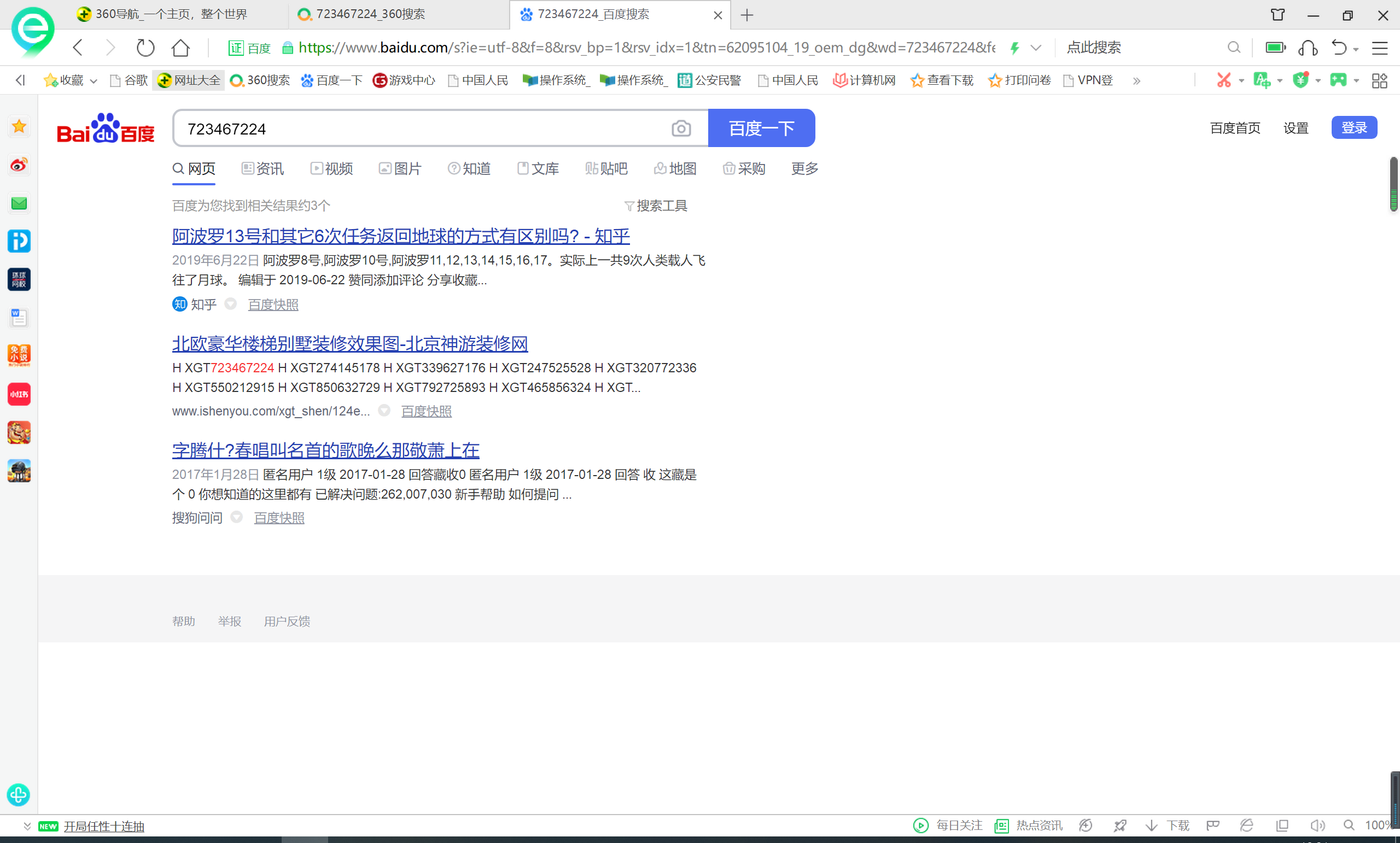Open the Weibo sidebar icon
Viewport: 1400px width, 843px height.
coord(19,165)
